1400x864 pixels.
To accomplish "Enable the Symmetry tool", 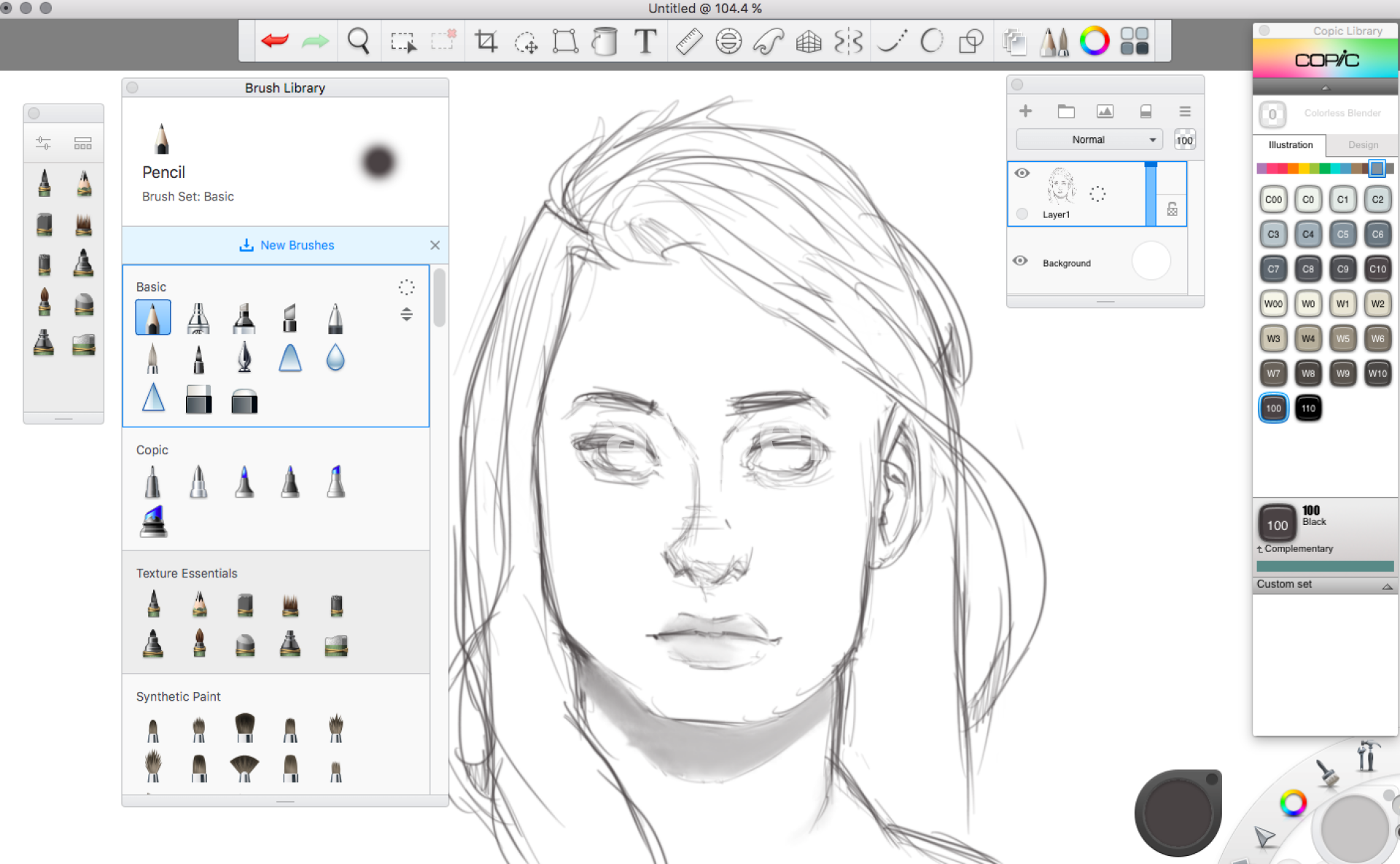I will [x=848, y=41].
